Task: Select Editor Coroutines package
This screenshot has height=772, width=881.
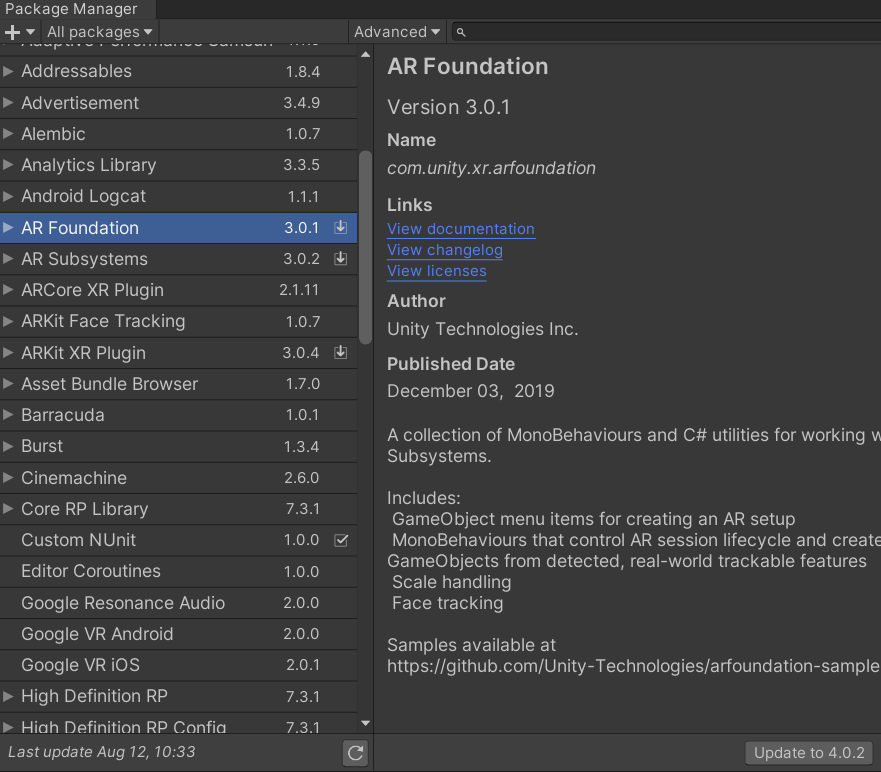Action: pyautogui.click(x=91, y=571)
